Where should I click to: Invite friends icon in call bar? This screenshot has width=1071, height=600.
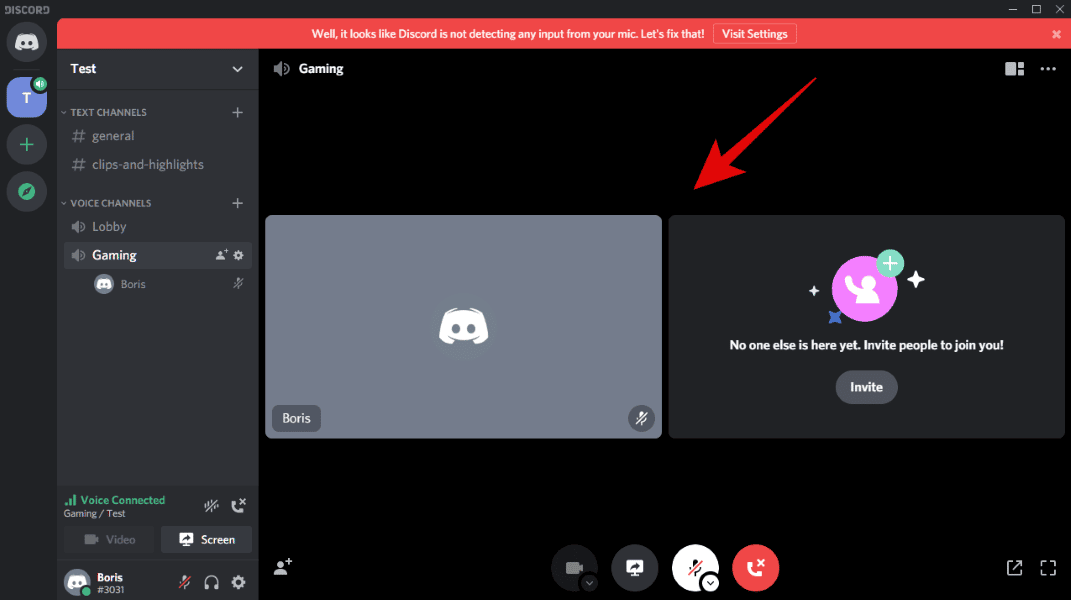click(x=283, y=567)
